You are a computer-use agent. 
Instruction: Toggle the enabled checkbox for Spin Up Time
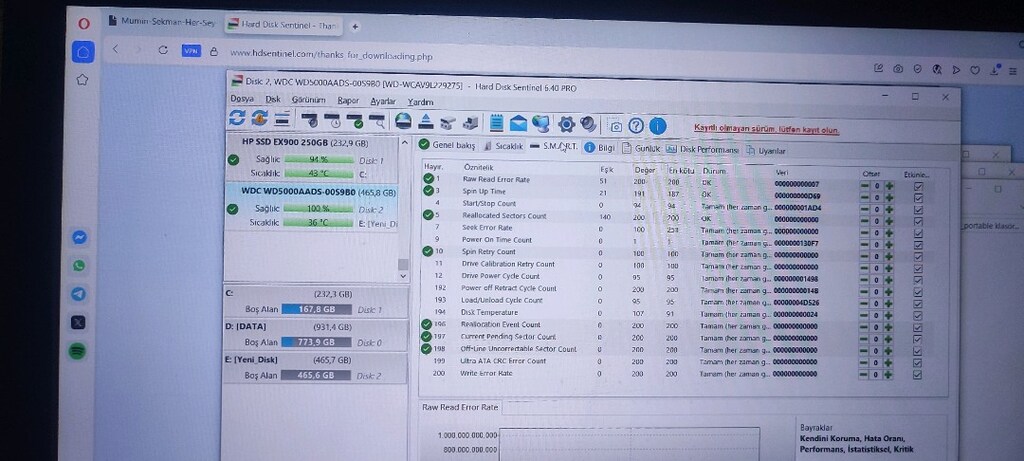click(918, 198)
